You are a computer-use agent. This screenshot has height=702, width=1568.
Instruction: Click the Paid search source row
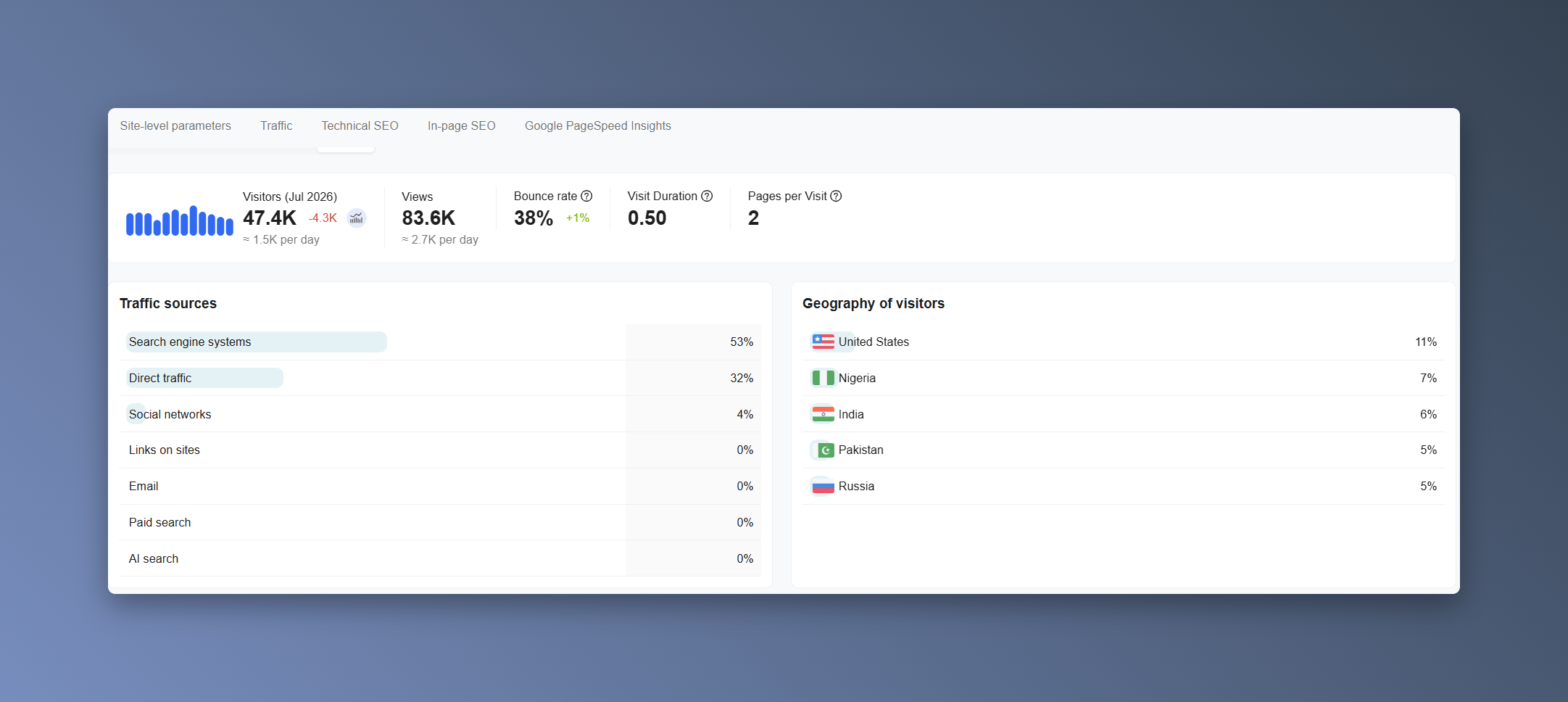pos(440,522)
